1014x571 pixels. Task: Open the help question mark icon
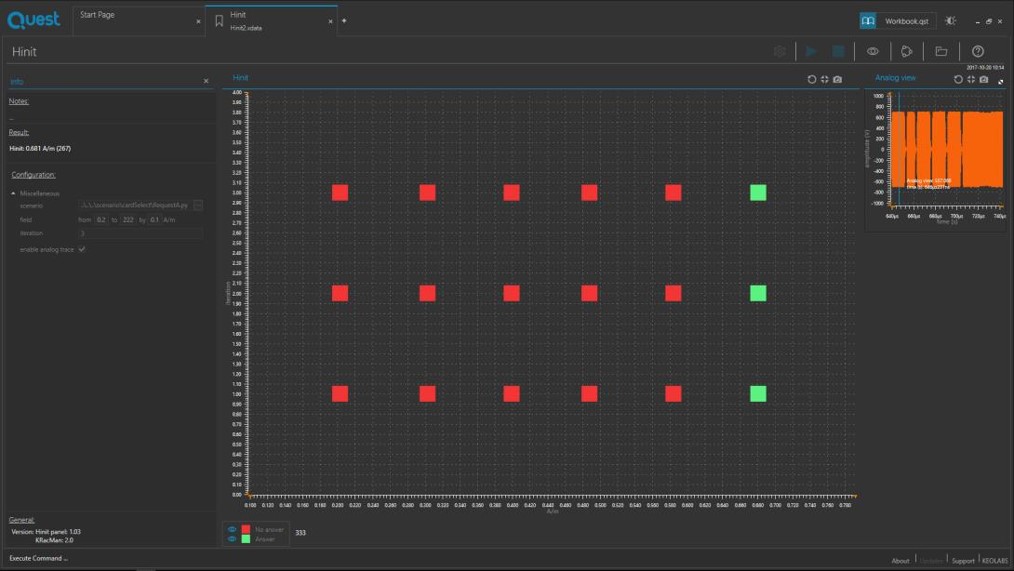(978, 52)
